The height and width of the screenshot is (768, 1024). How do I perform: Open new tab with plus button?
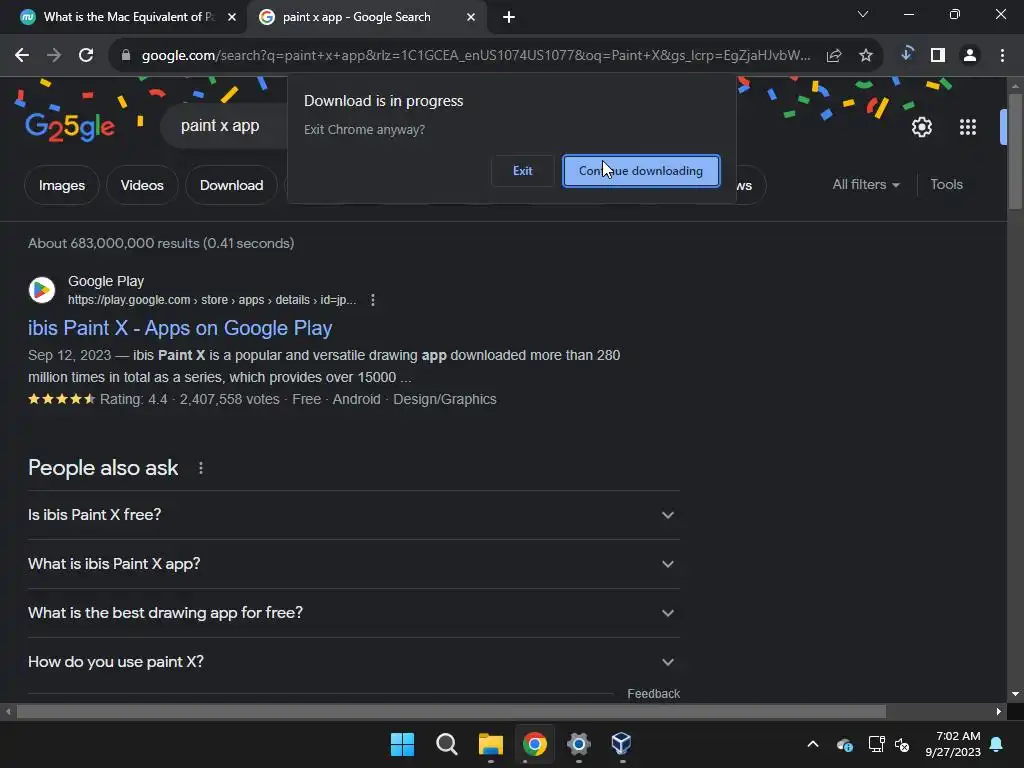point(509,18)
